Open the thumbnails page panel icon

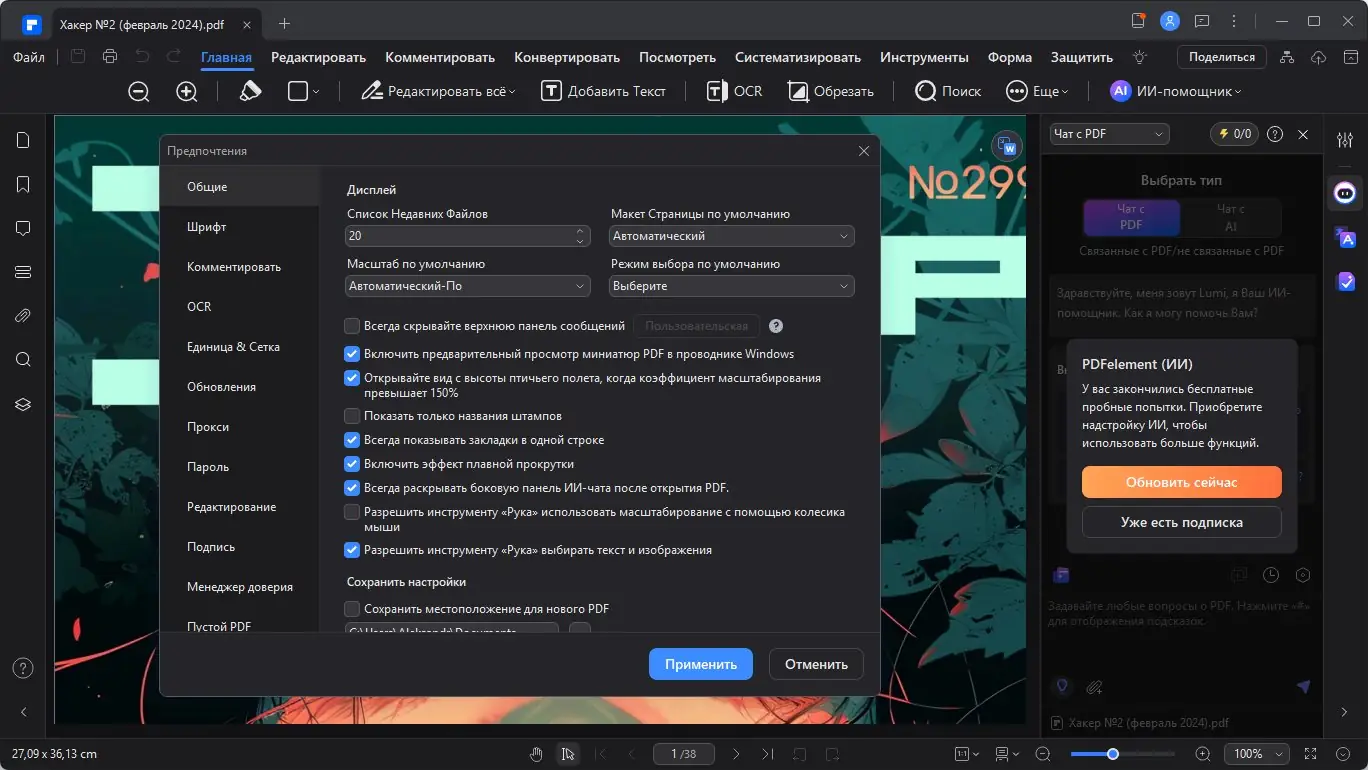coord(23,140)
